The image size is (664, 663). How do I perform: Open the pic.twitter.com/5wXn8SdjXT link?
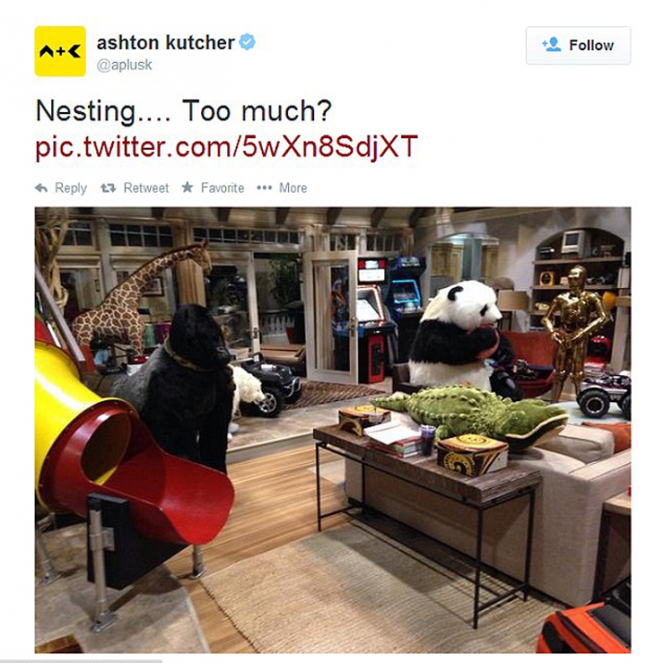[227, 146]
